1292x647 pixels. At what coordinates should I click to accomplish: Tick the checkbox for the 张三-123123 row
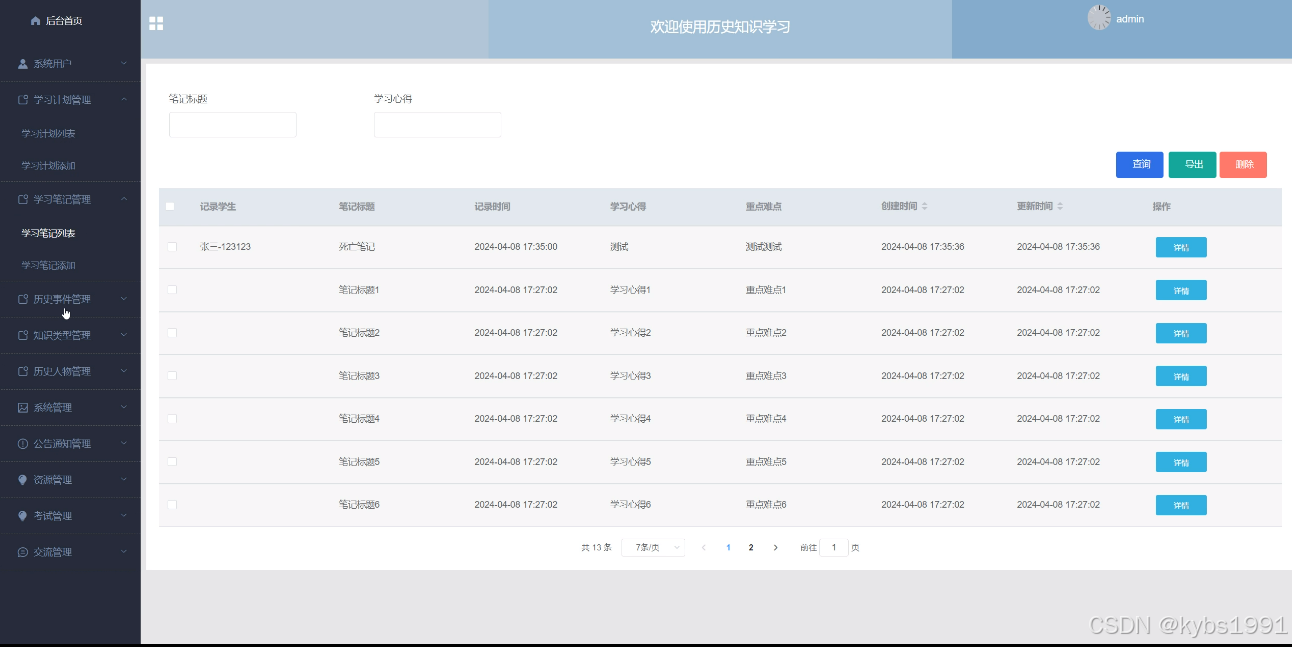click(172, 246)
